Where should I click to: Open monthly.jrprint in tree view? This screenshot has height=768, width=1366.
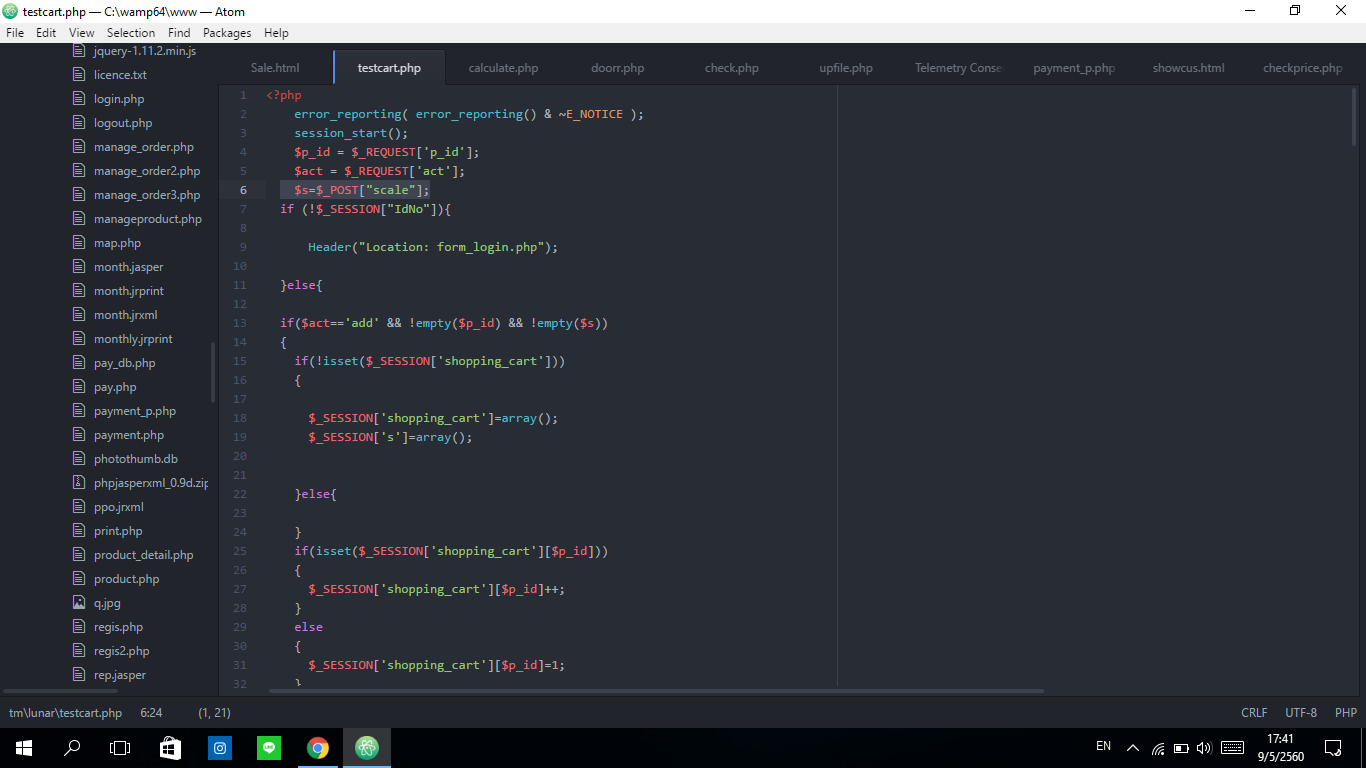[133, 339]
